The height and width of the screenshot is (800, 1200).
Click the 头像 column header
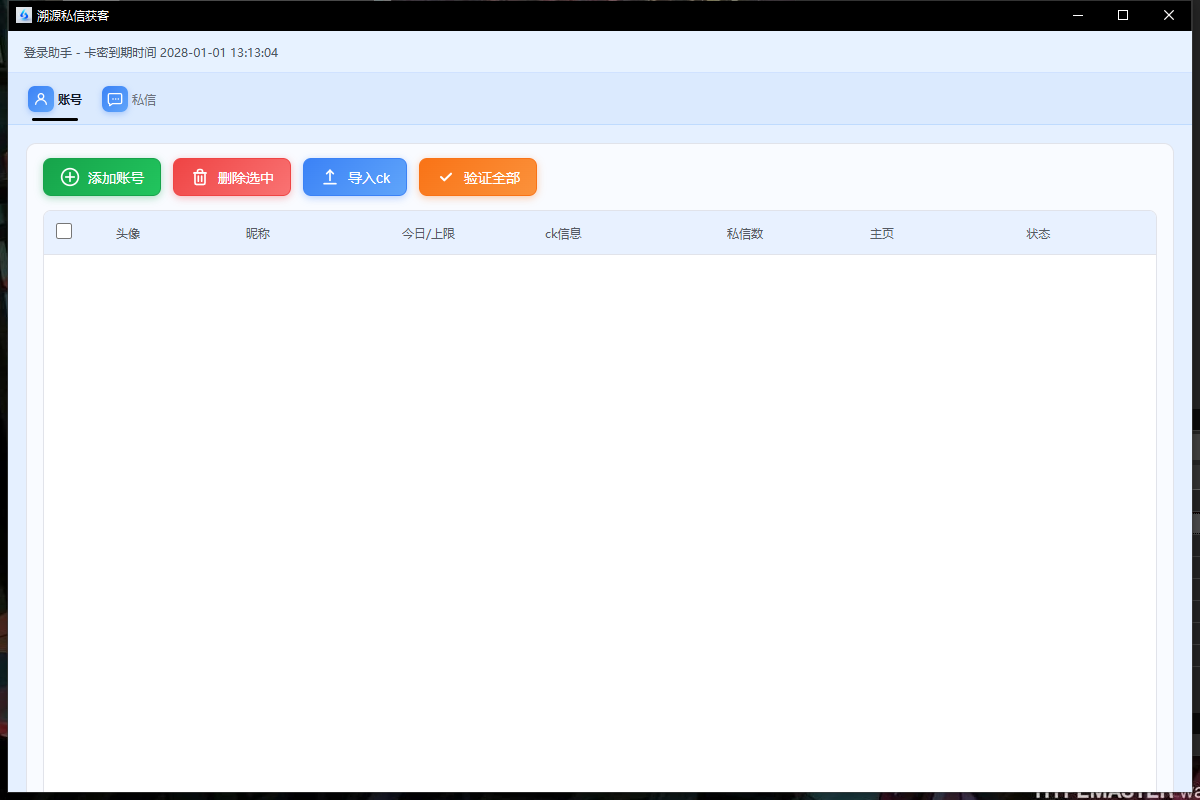(x=128, y=234)
